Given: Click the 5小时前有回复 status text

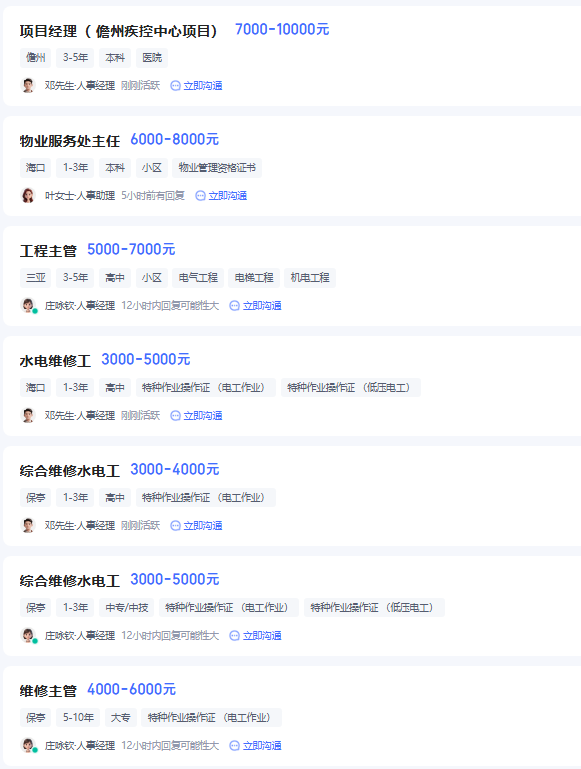Looking at the screenshot, I should (153, 195).
